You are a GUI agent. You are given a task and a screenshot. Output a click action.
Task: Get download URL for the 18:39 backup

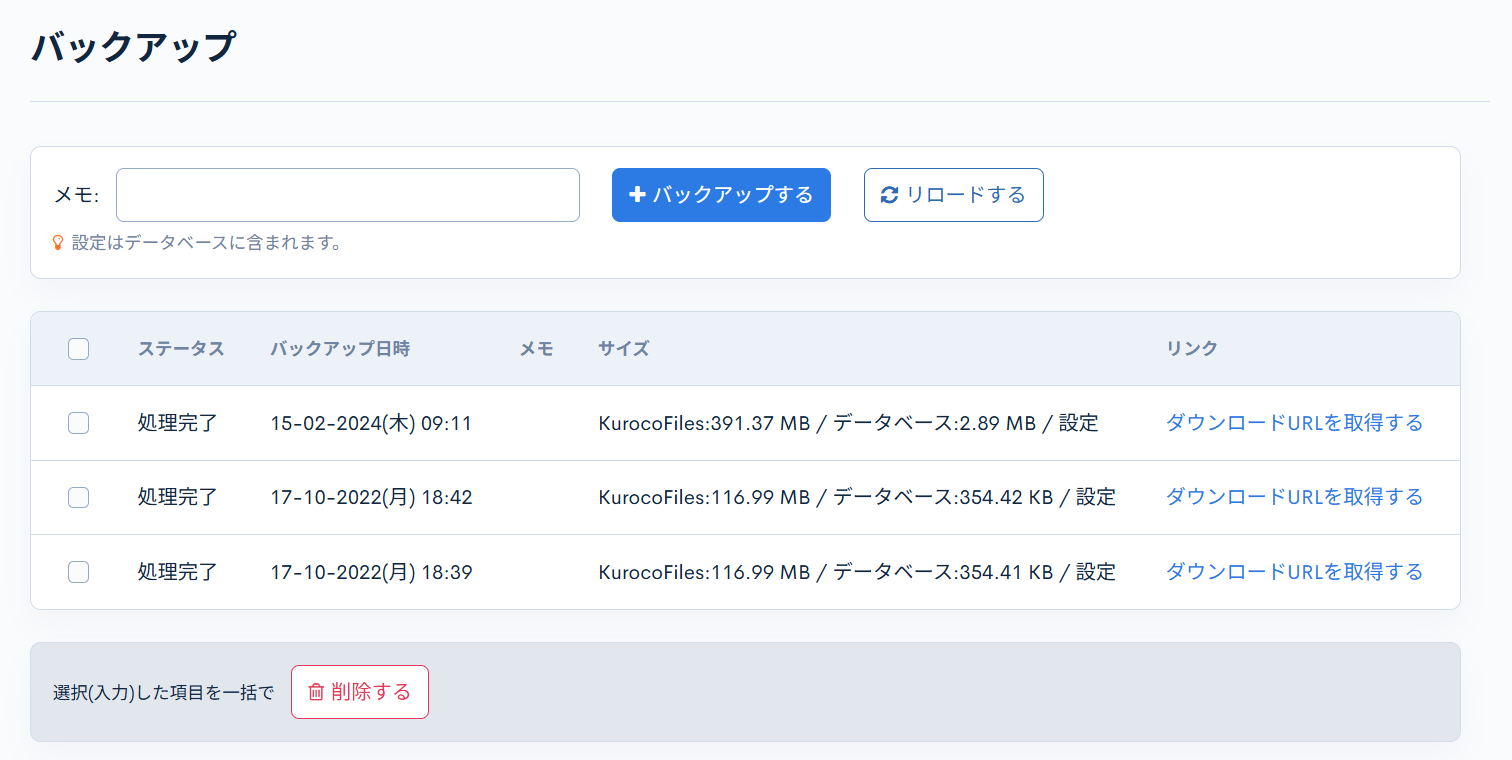coord(1294,571)
